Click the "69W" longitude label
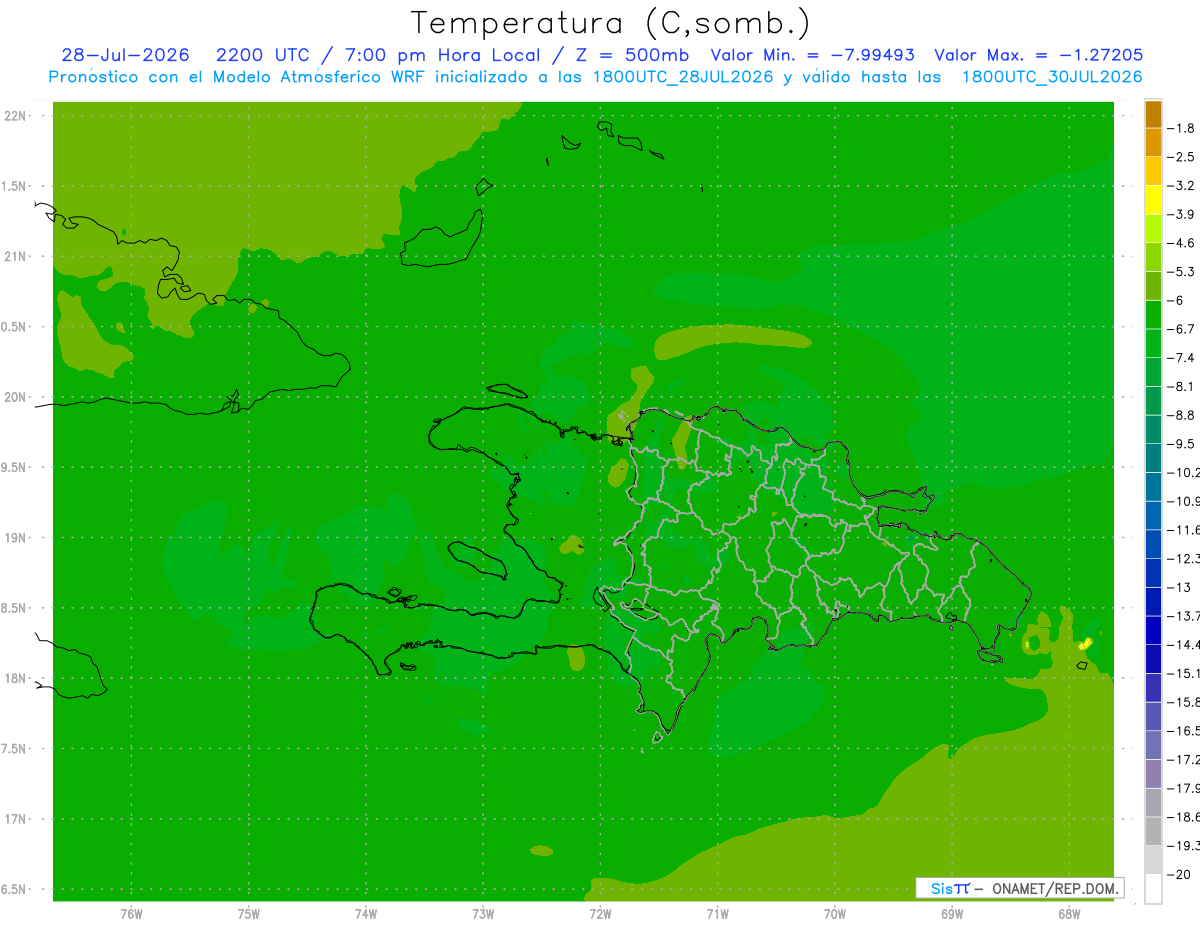The width and height of the screenshot is (1200, 927). (952, 913)
